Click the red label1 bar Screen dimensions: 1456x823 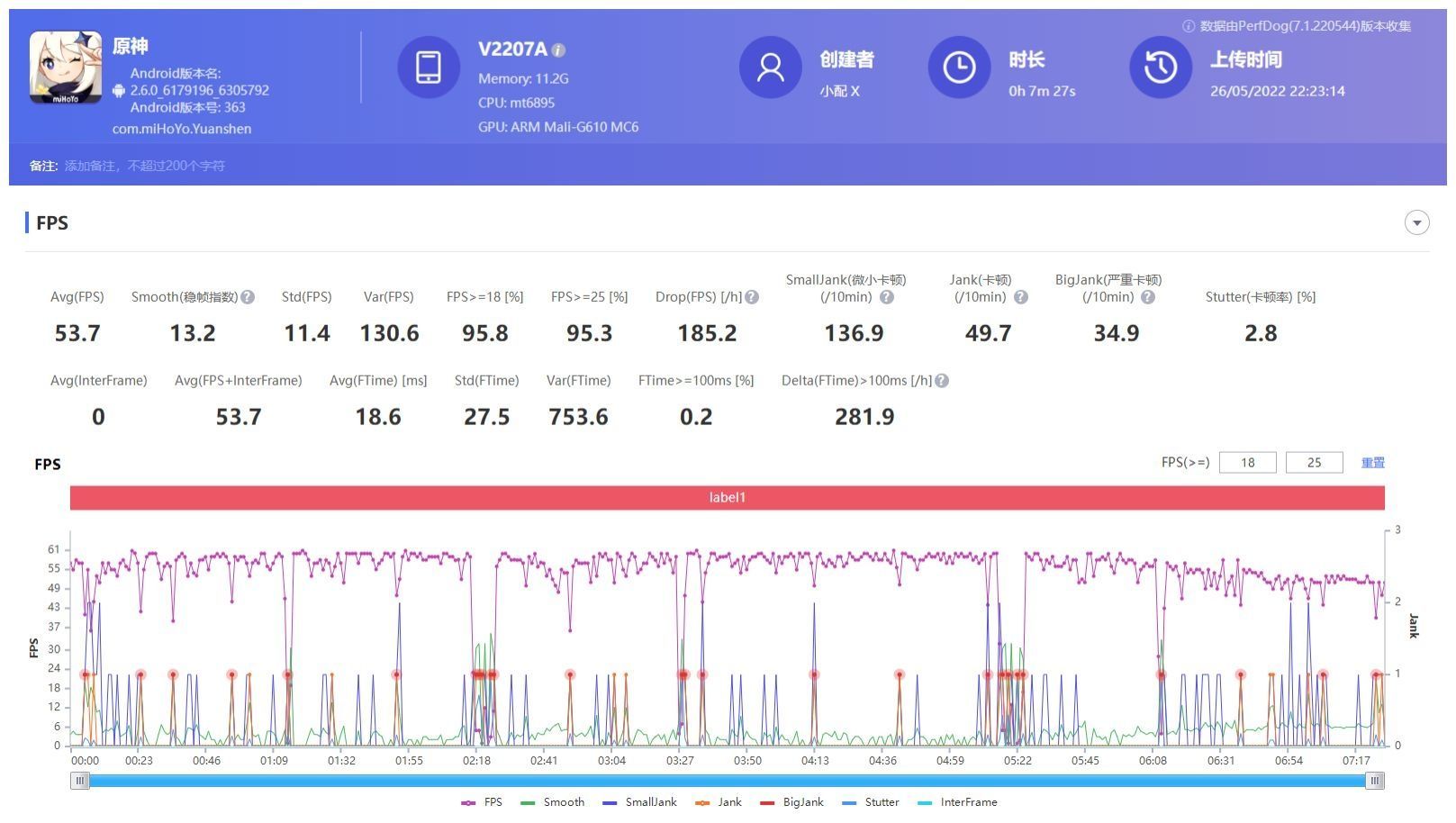coord(728,498)
